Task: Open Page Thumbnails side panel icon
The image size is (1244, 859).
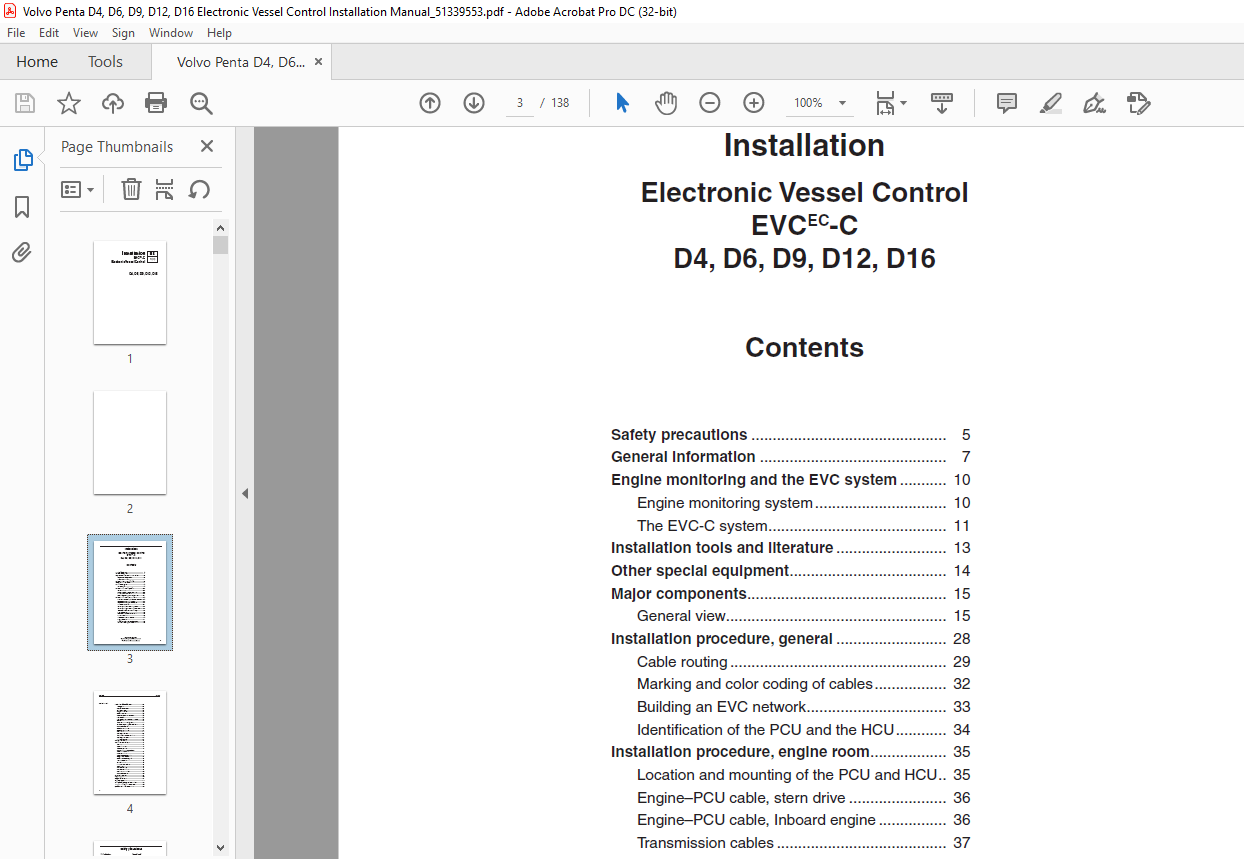Action: 22,160
